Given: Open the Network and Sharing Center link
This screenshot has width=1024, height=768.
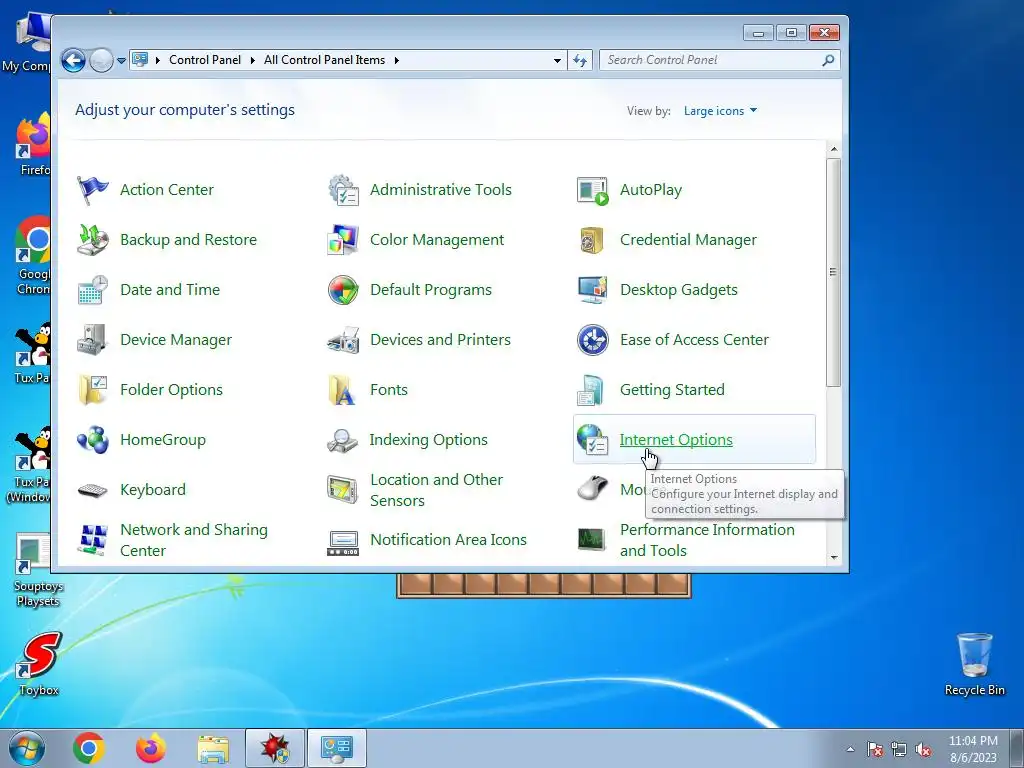Looking at the screenshot, I should [194, 540].
